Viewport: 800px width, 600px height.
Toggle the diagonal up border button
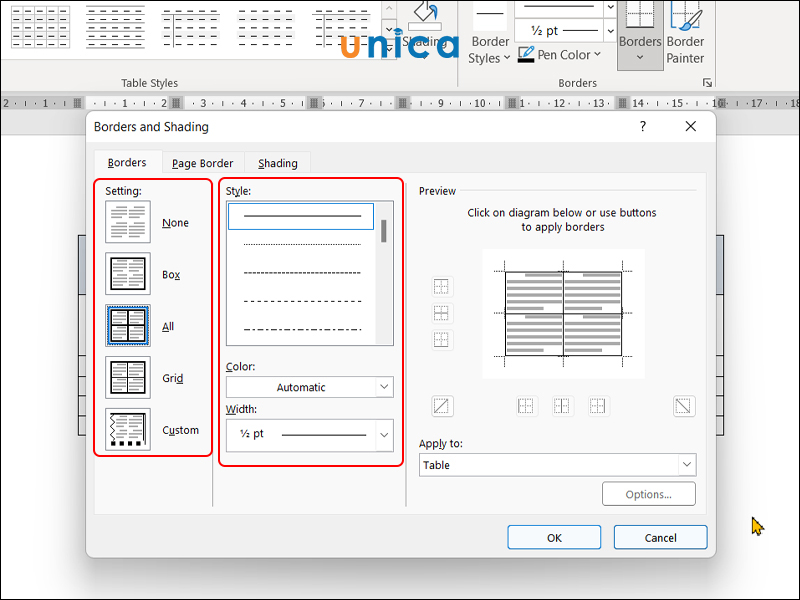click(x=442, y=406)
